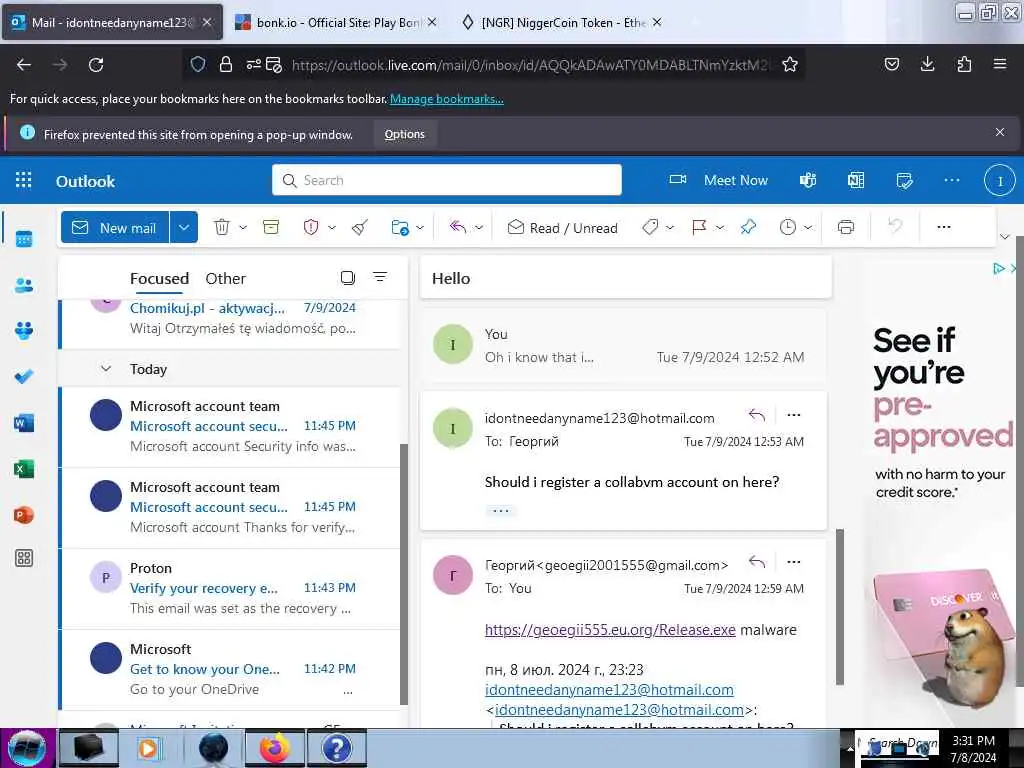Image resolution: width=1024 pixels, height=768 pixels.
Task: Click the Select messages checkbox icon
Action: (x=347, y=278)
